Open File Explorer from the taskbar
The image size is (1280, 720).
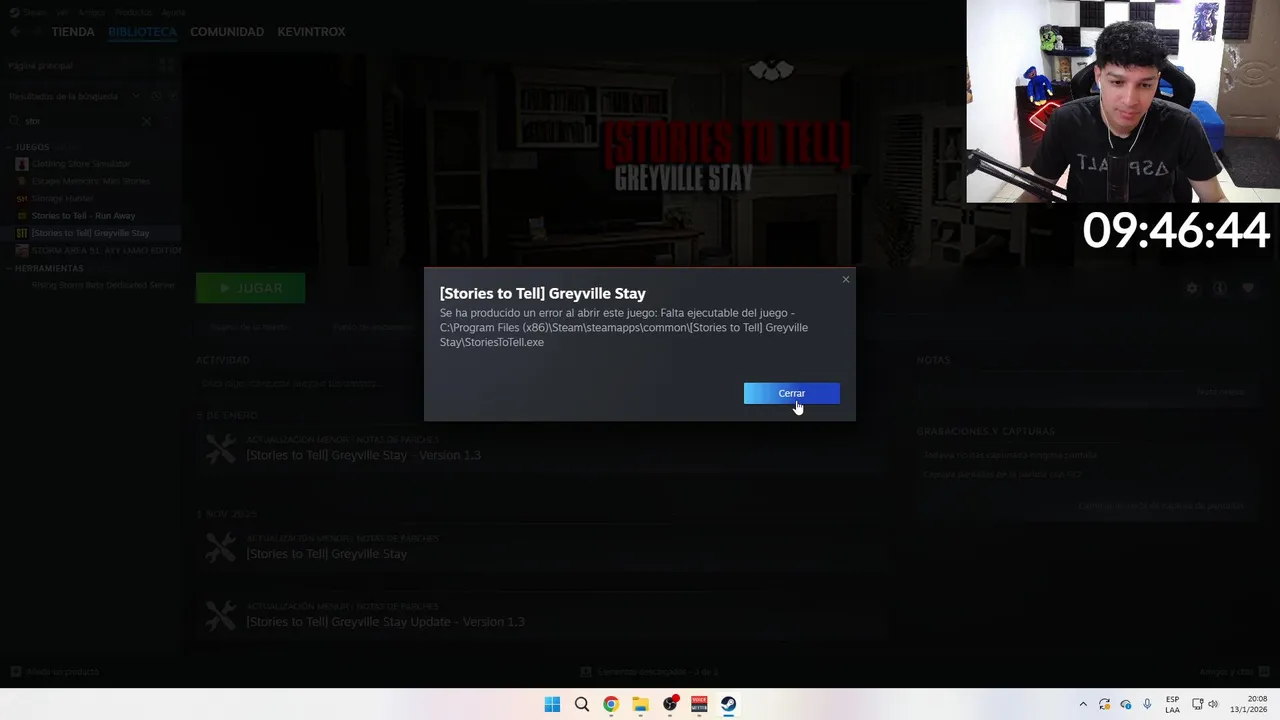click(640, 704)
